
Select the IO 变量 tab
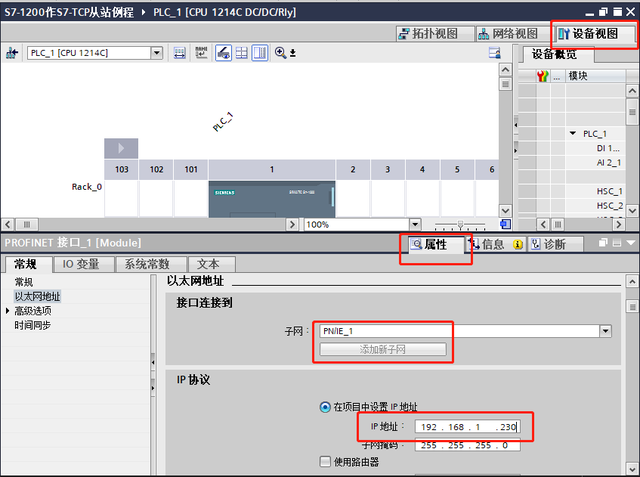[x=84, y=264]
